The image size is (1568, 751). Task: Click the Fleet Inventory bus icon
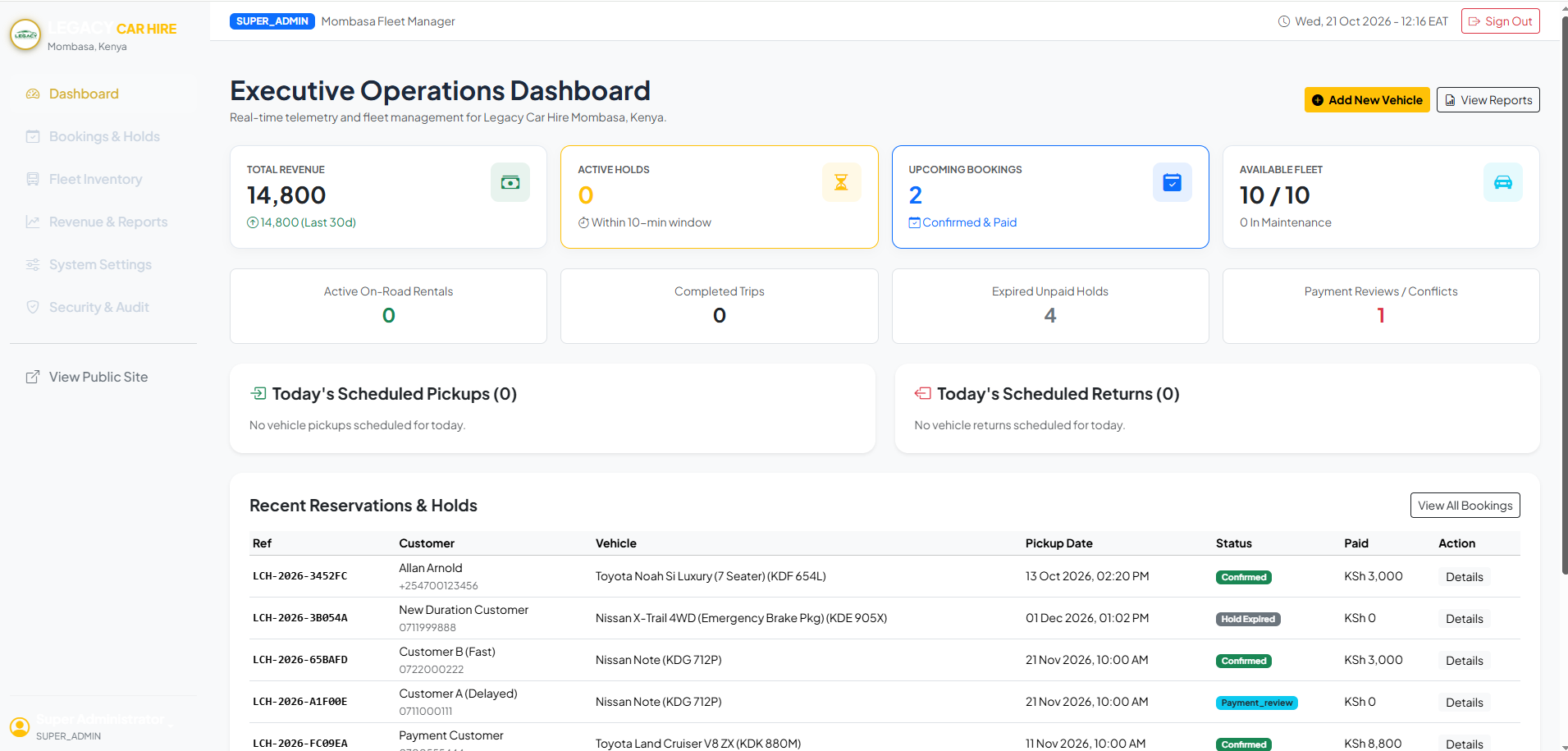click(x=33, y=179)
